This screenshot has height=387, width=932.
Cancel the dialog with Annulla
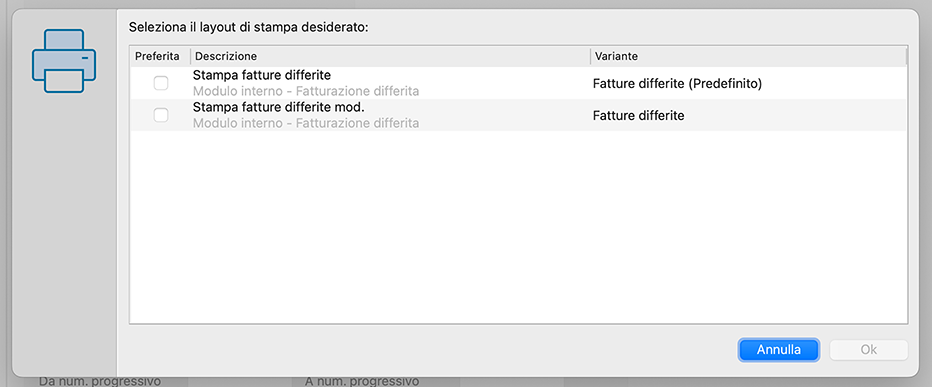click(779, 350)
